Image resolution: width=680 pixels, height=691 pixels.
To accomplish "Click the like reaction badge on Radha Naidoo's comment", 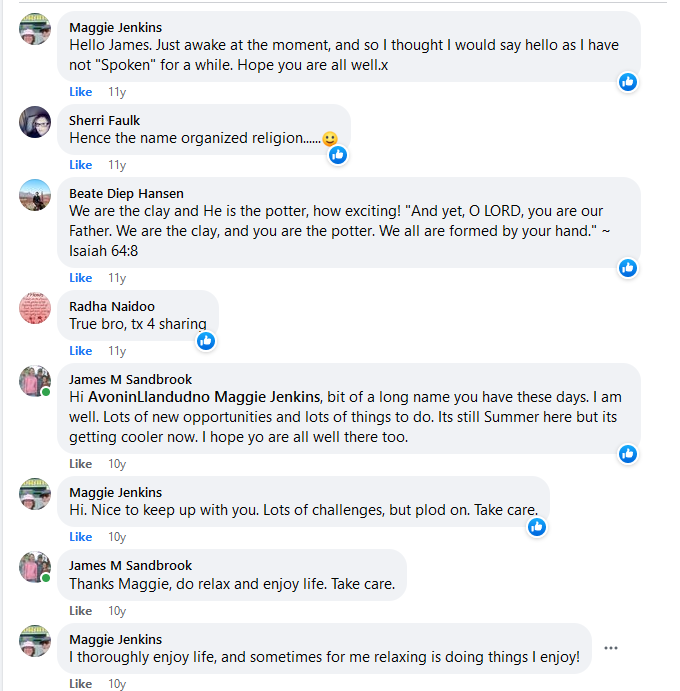I will [206, 341].
